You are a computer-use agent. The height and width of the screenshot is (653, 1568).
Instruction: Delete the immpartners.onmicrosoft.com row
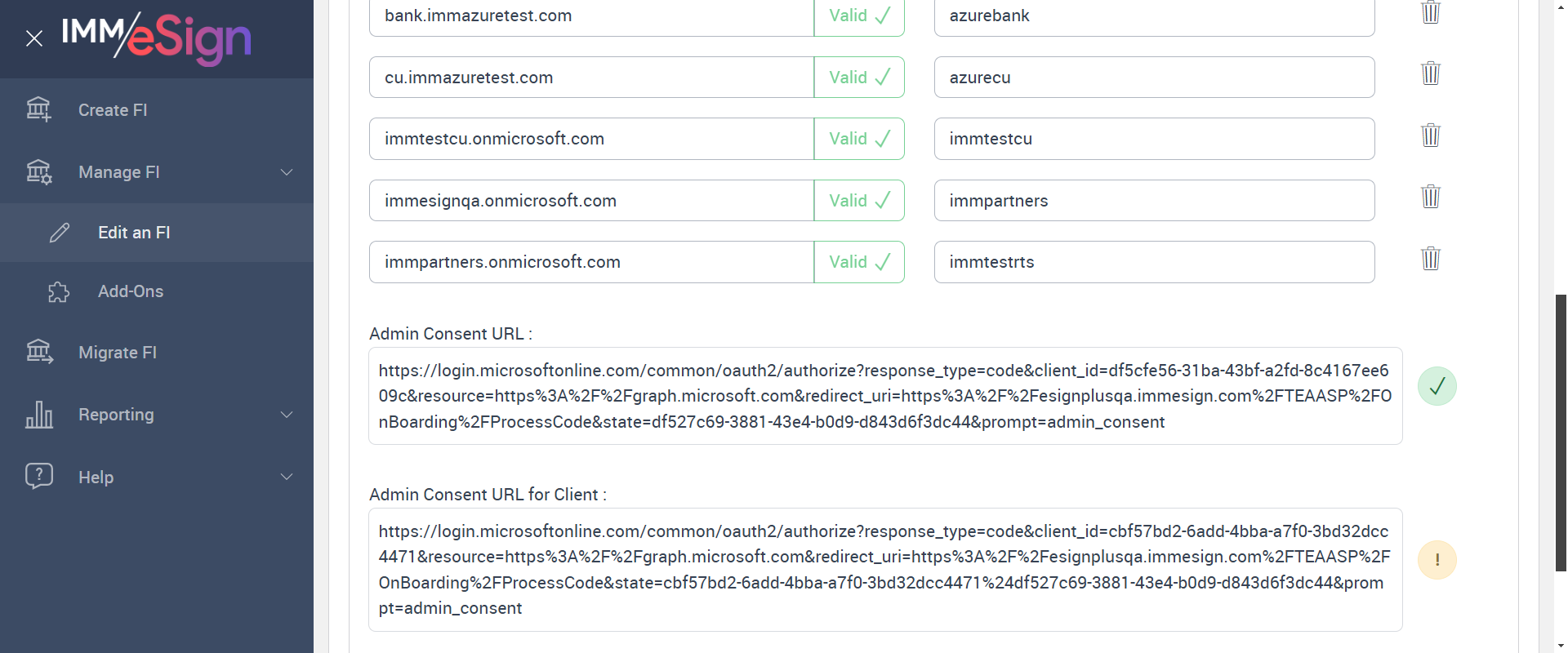pyautogui.click(x=1430, y=259)
